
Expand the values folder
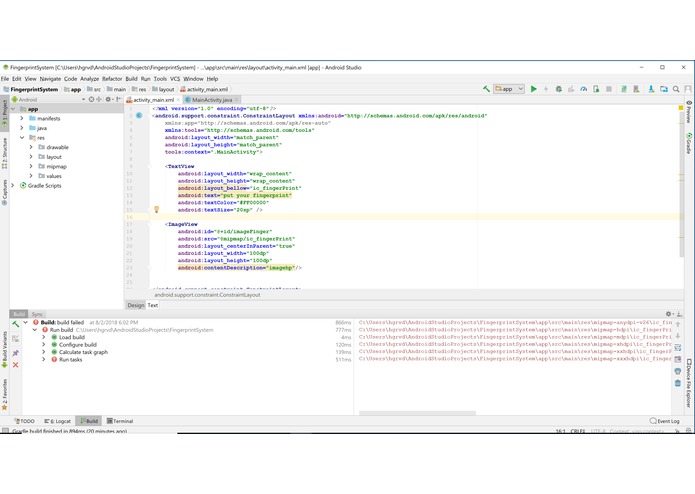(x=31, y=176)
